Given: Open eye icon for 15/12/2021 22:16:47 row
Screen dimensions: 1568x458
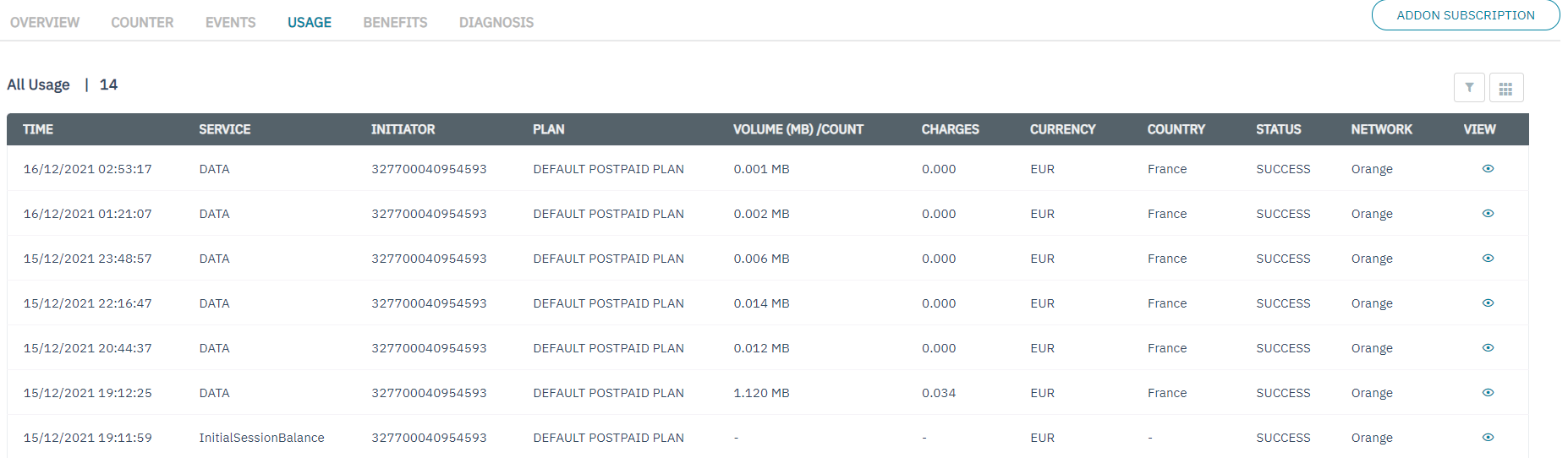Looking at the screenshot, I should click(x=1488, y=303).
